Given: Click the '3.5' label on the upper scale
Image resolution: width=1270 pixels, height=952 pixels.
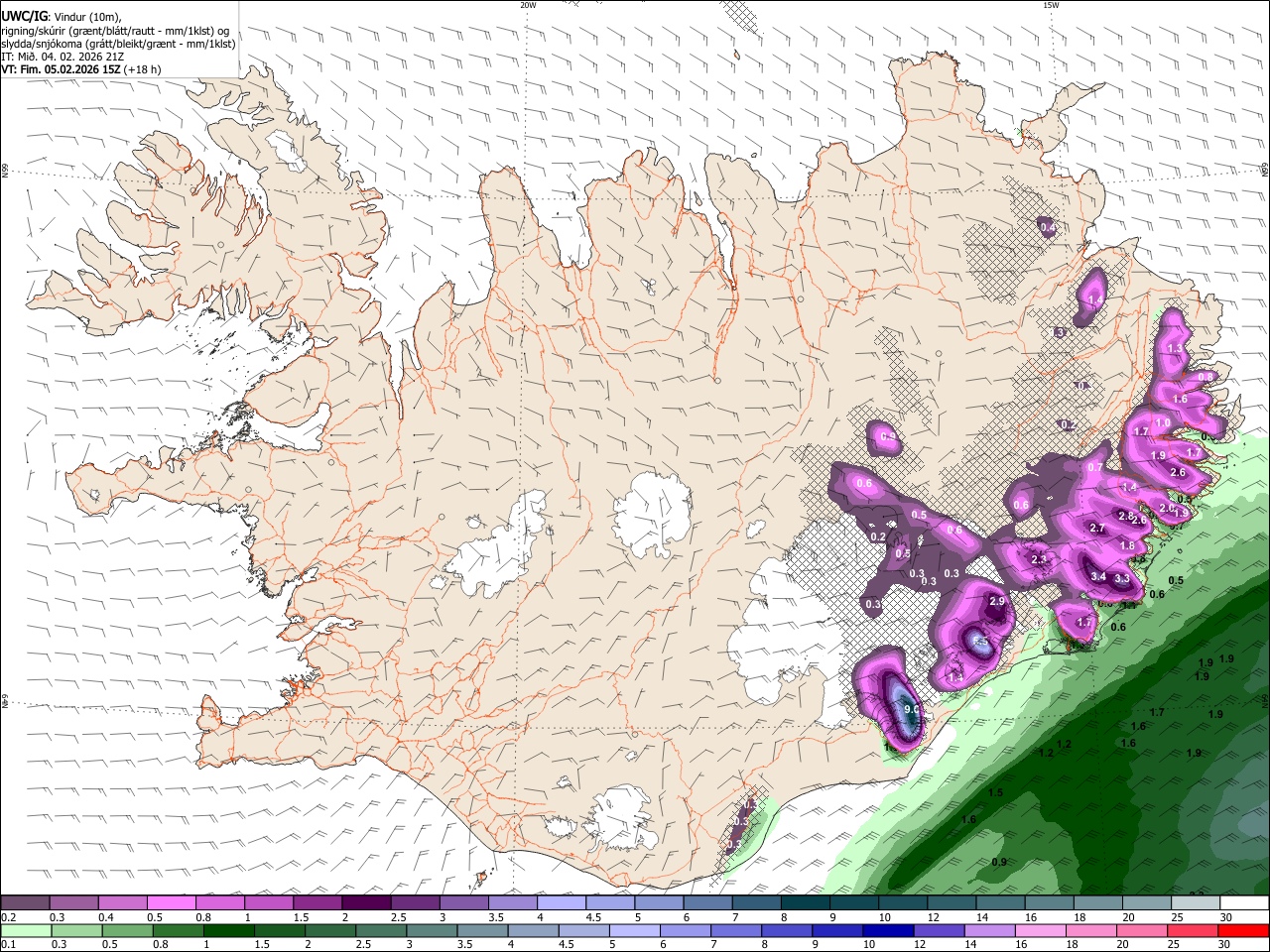Looking at the screenshot, I should [x=496, y=917].
